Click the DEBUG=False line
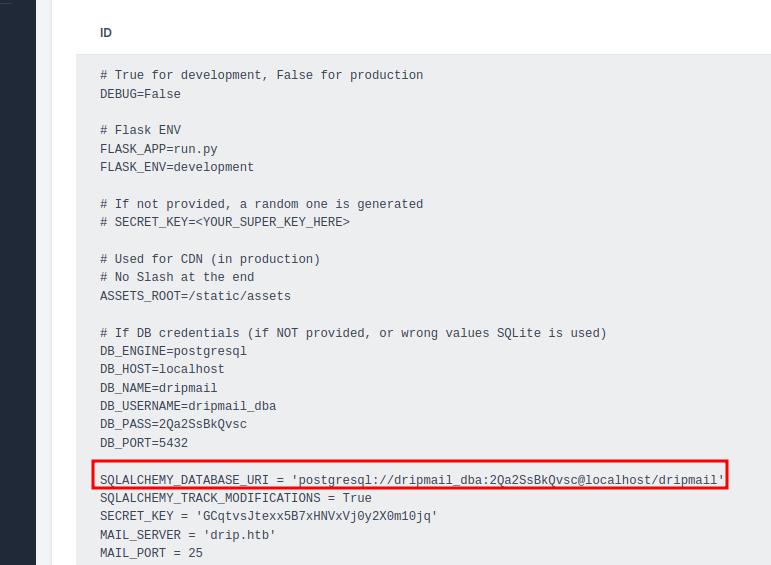 (x=140, y=94)
